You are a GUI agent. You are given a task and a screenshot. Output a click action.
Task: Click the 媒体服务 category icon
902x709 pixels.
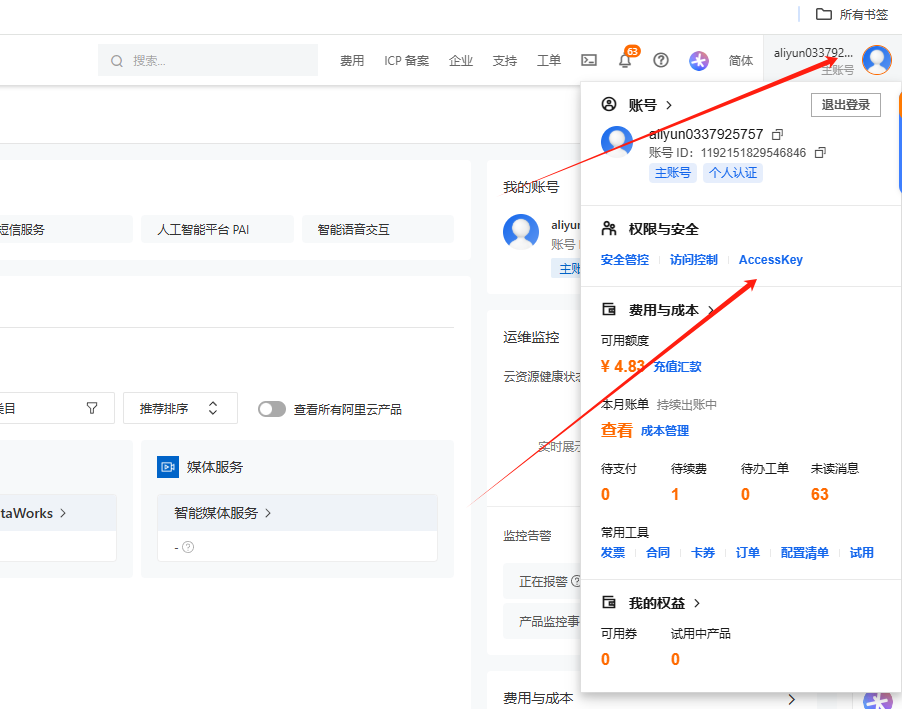pyautogui.click(x=168, y=467)
